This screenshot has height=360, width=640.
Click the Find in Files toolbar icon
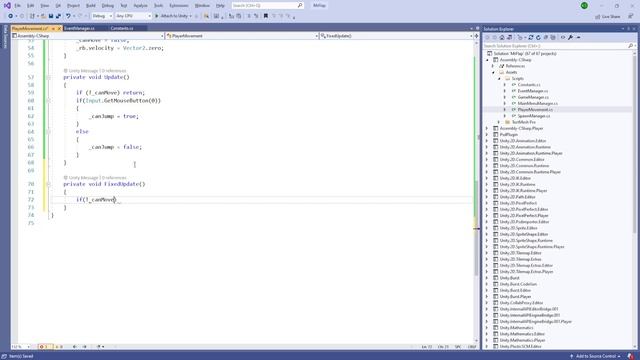click(207, 16)
